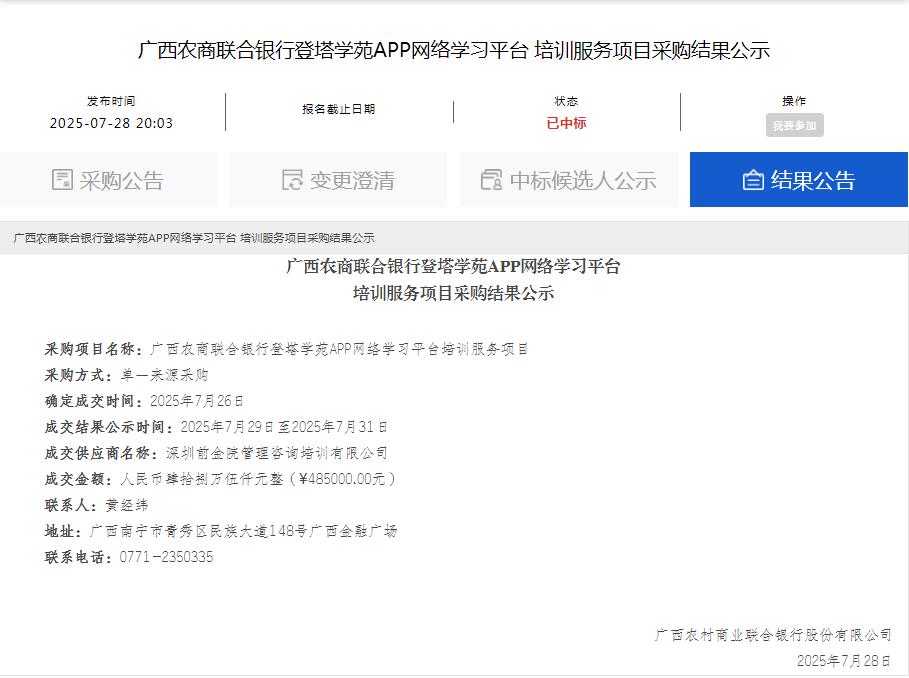909x678 pixels.
Task: Click the contact person 黄经纬
Action: coord(126,505)
